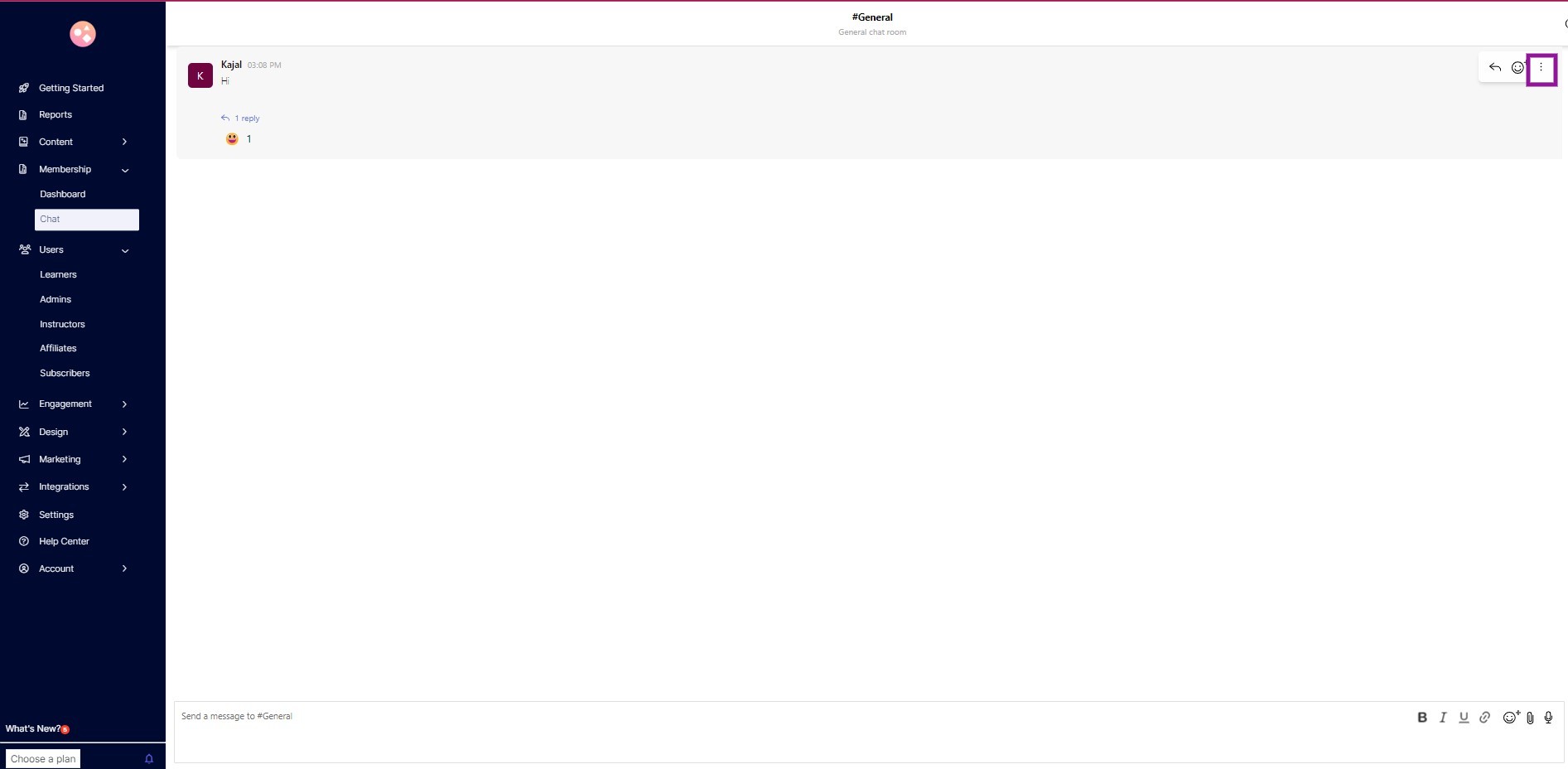
Task: Open the Admins list
Action: pyautogui.click(x=55, y=299)
